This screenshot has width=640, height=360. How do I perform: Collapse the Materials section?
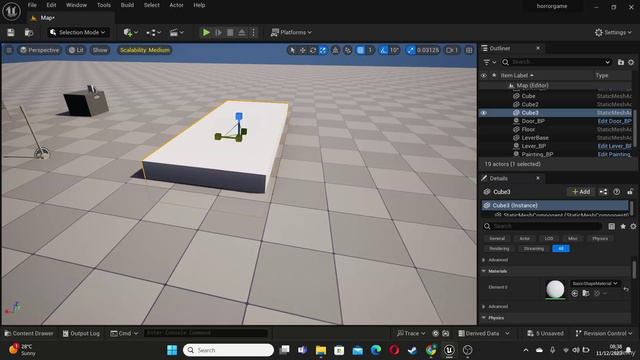[x=484, y=271]
